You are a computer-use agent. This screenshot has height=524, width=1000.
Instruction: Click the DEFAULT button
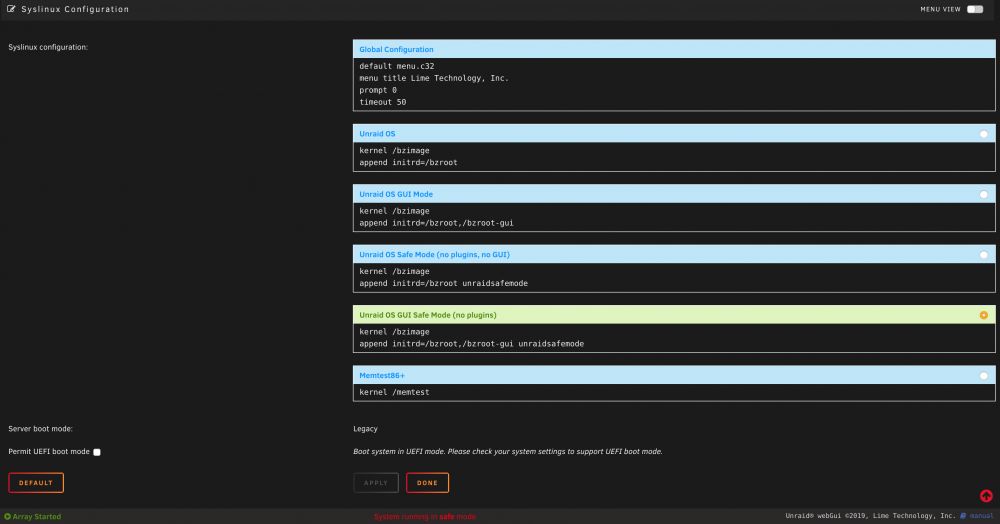36,483
